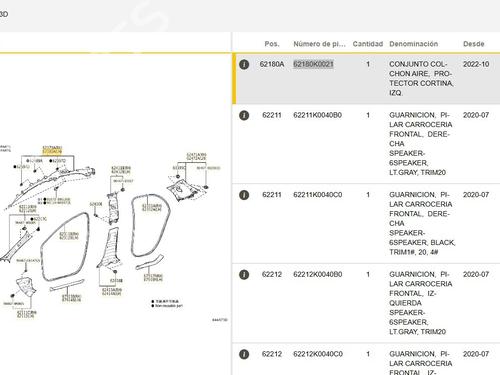500x375 pixels.
Task: Click the Cantidad column header
Action: (368, 44)
